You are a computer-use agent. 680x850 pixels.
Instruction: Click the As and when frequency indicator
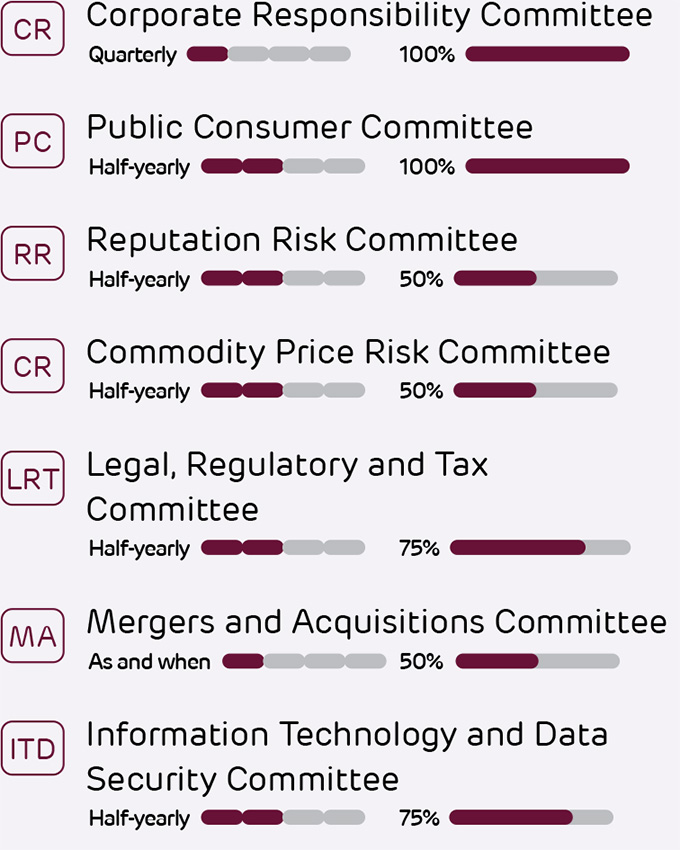click(x=304, y=661)
